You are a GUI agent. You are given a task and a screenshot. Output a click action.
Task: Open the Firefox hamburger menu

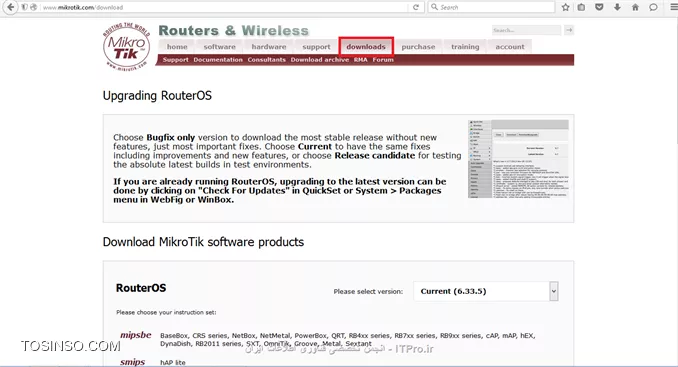(x=673, y=7)
